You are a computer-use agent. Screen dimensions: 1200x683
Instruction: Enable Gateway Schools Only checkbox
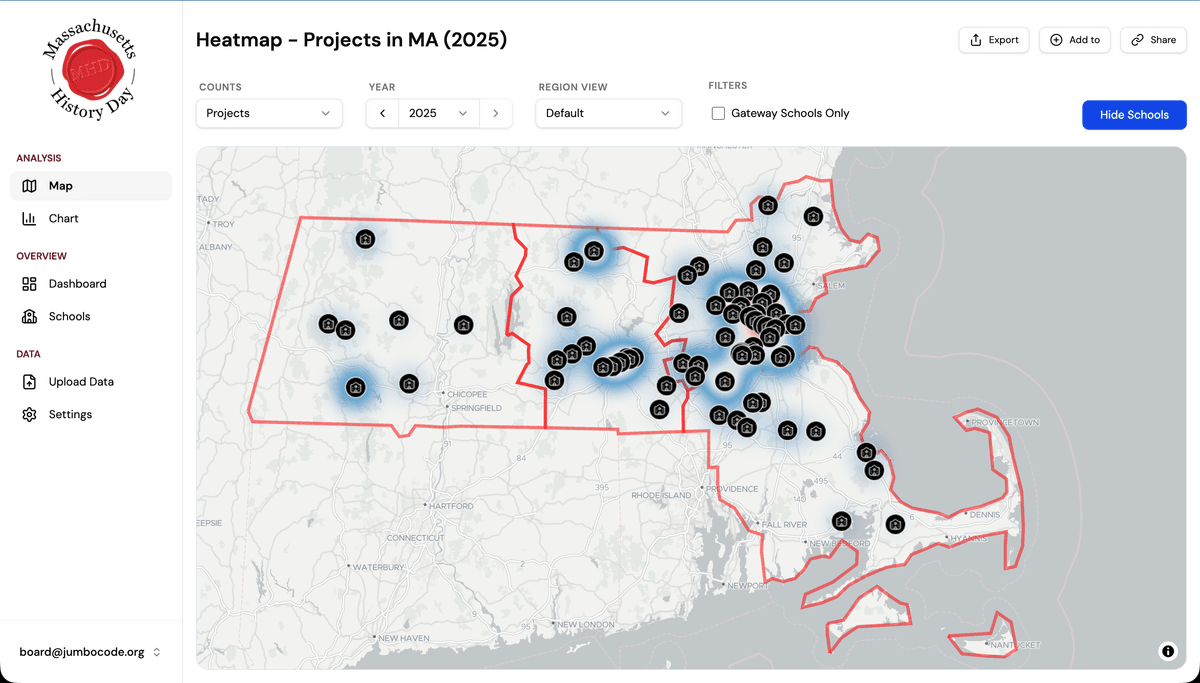click(x=718, y=113)
